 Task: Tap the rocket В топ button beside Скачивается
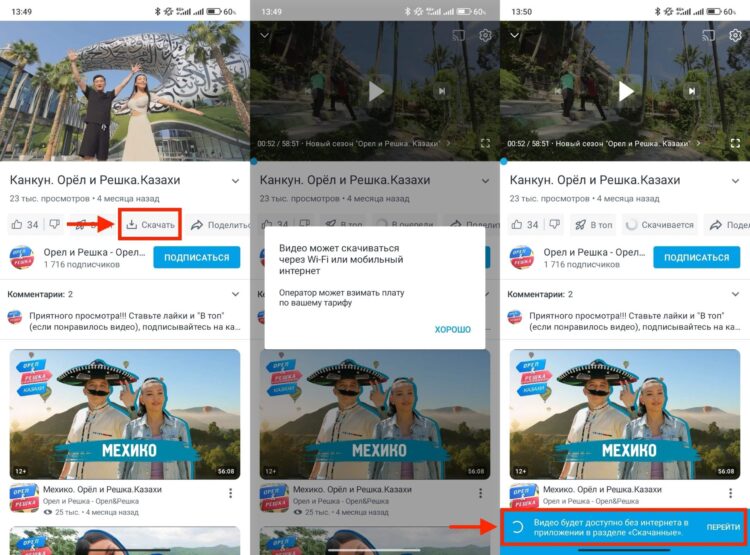(594, 224)
